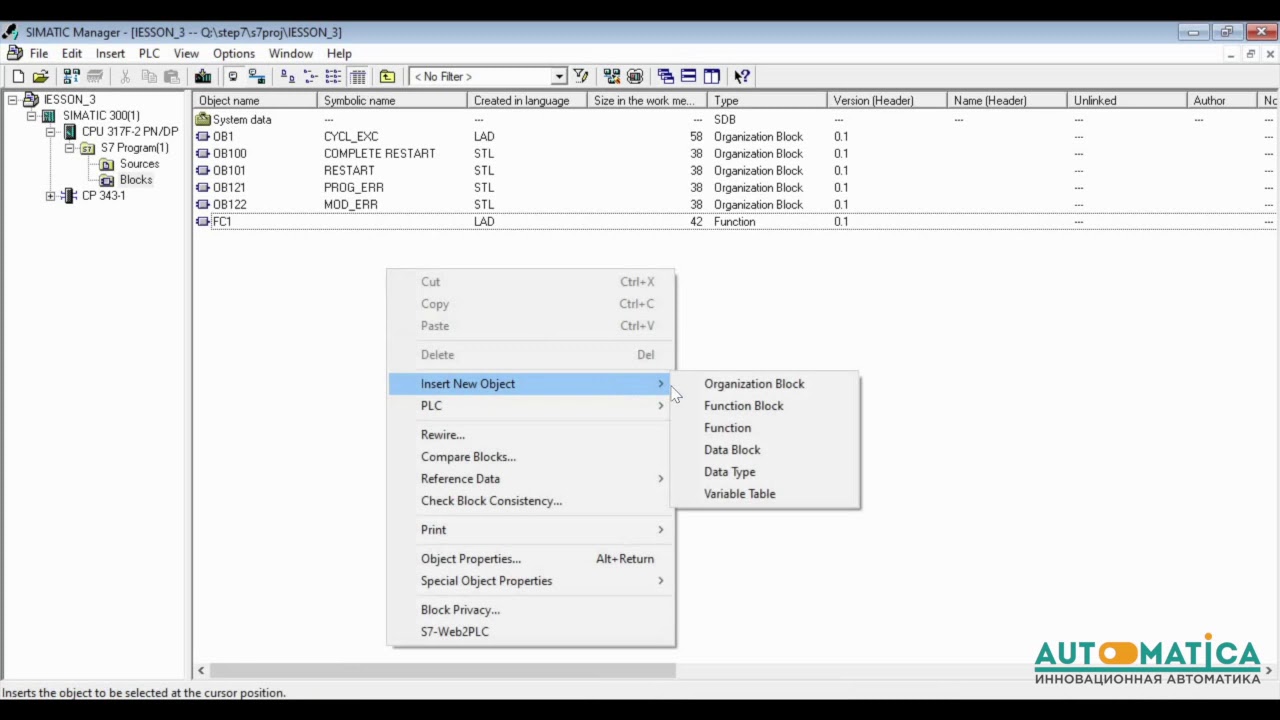Select the FC1 function row

click(734, 221)
